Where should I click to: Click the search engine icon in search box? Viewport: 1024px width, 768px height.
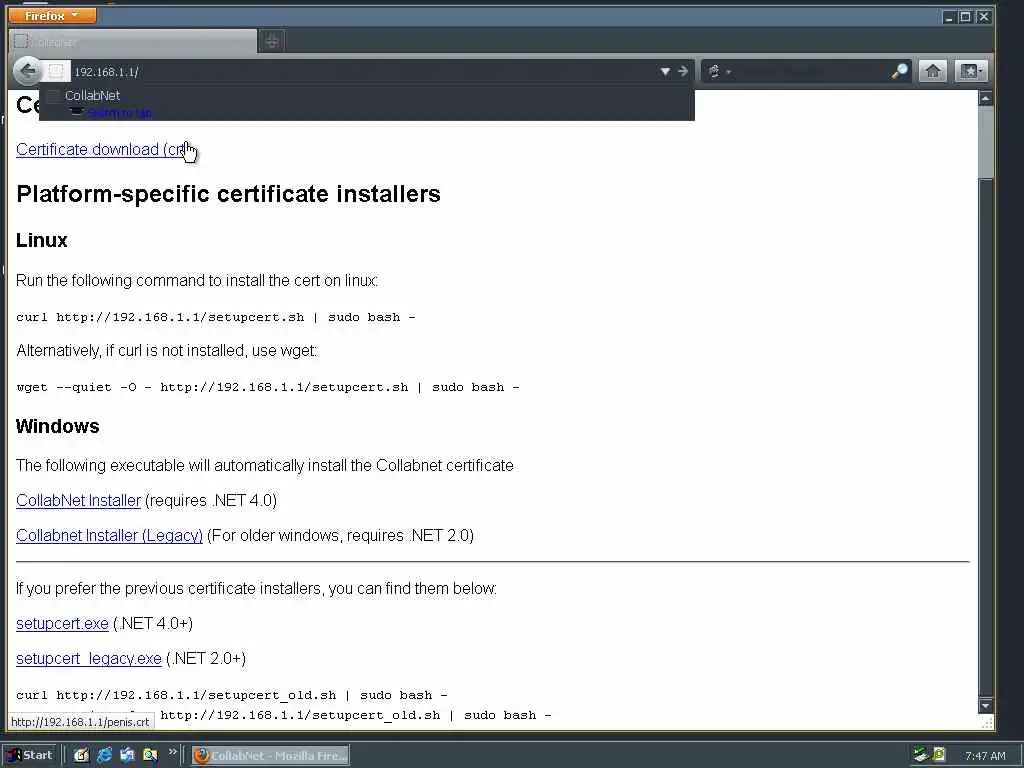[x=715, y=71]
